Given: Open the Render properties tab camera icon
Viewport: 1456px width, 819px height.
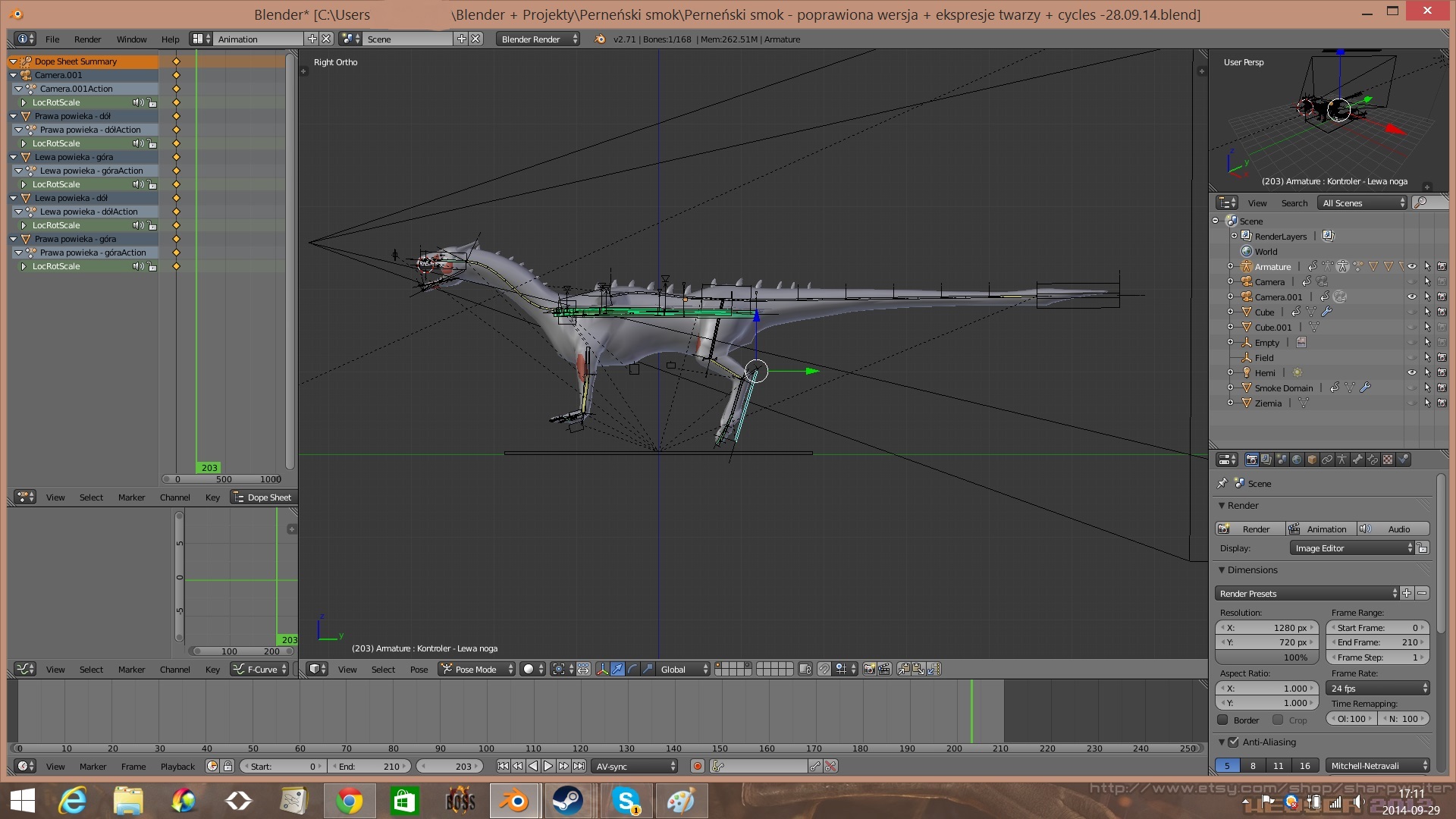Looking at the screenshot, I should (1252, 460).
